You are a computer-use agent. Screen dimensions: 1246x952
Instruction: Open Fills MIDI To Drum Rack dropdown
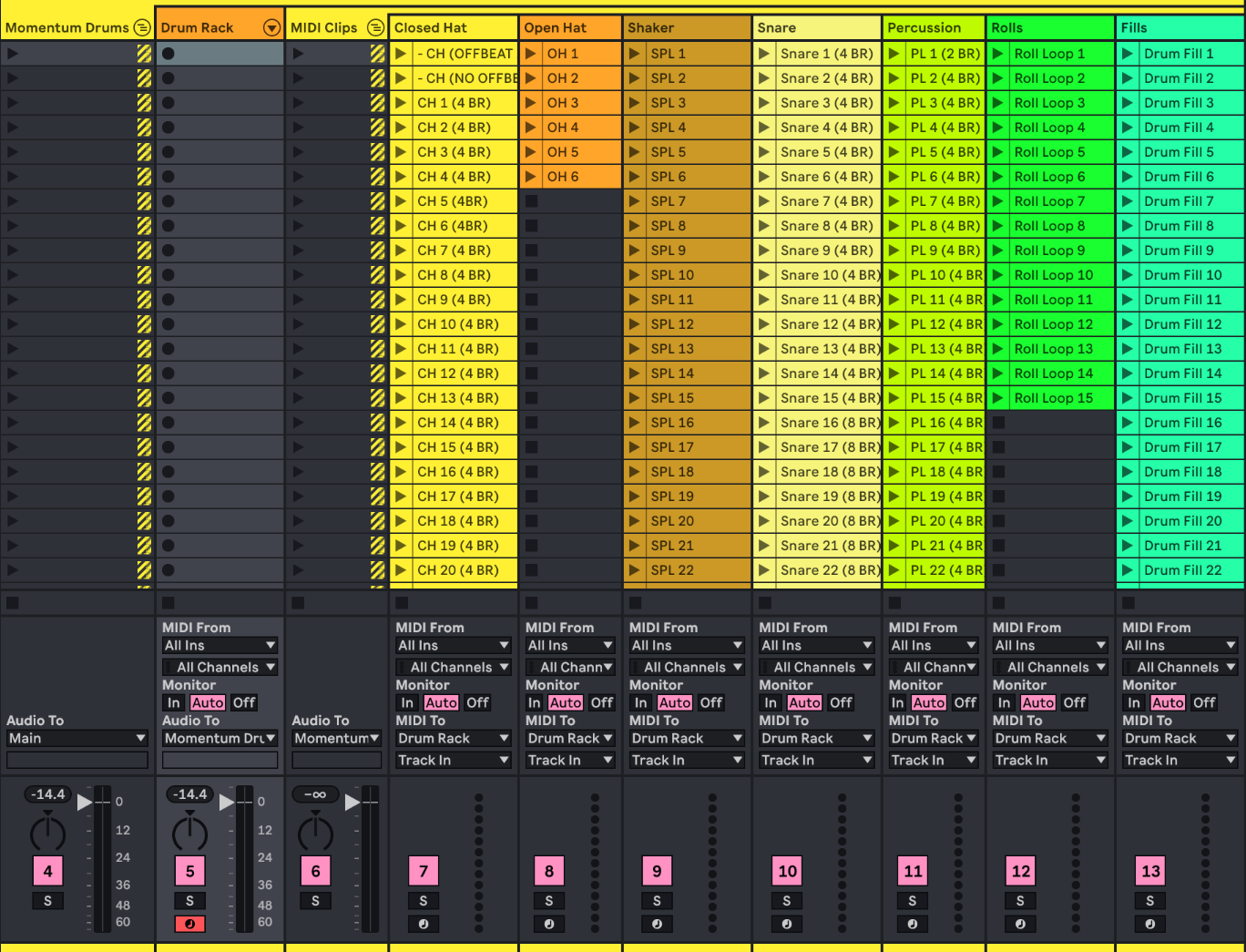tap(1180, 738)
